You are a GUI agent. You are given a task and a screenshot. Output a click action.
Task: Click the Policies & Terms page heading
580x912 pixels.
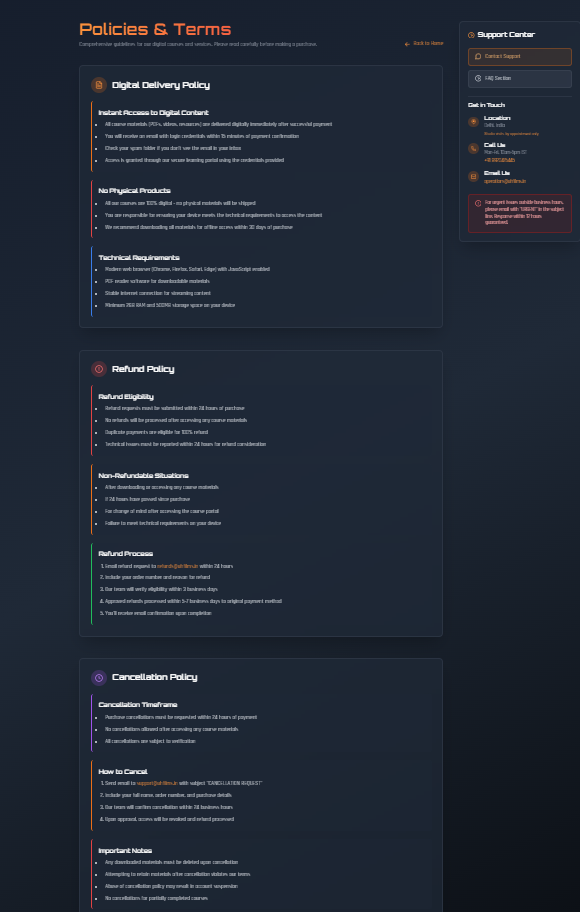(x=155, y=29)
